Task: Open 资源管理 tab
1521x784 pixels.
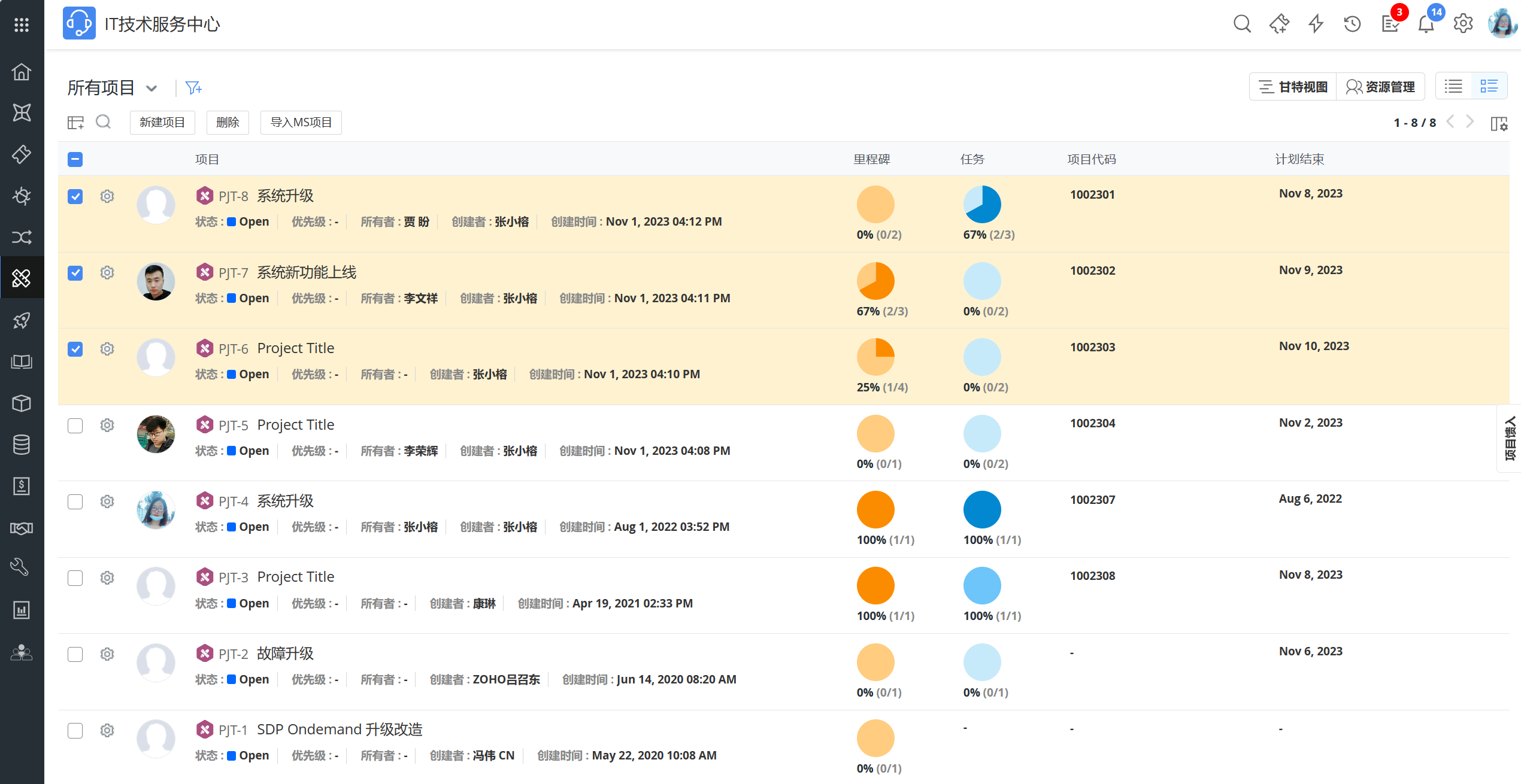Action: coord(1380,87)
